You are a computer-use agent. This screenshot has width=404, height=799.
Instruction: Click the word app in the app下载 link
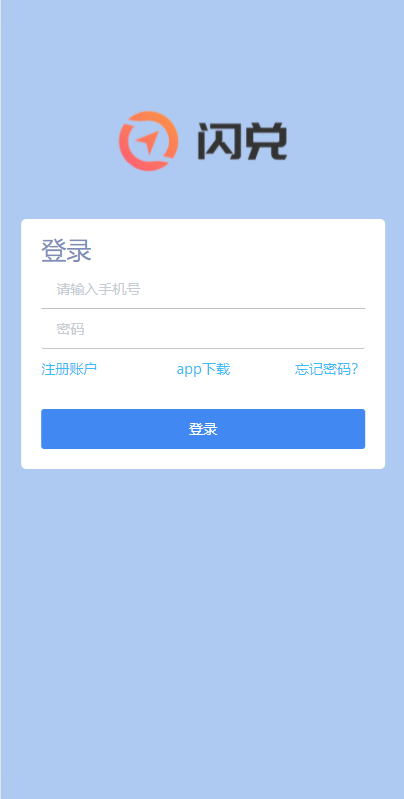[190, 370]
